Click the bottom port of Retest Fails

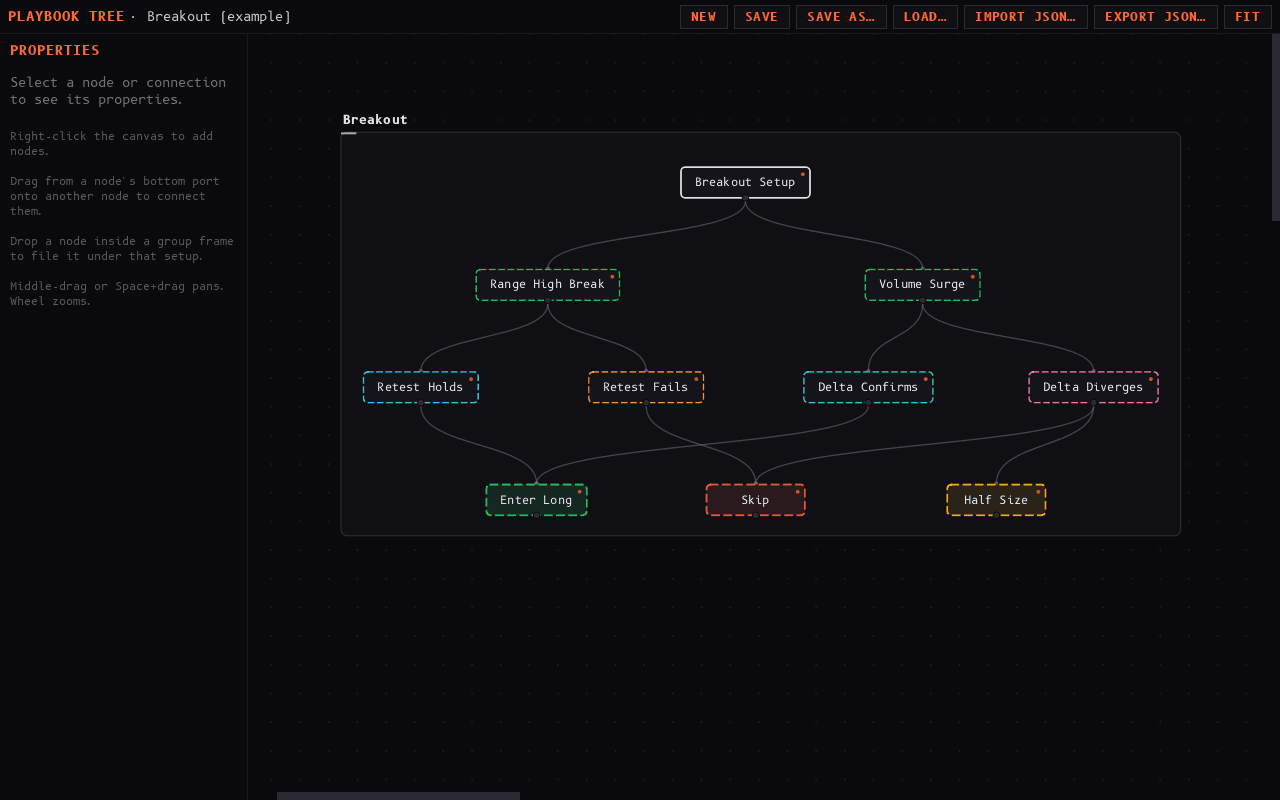(x=646, y=404)
